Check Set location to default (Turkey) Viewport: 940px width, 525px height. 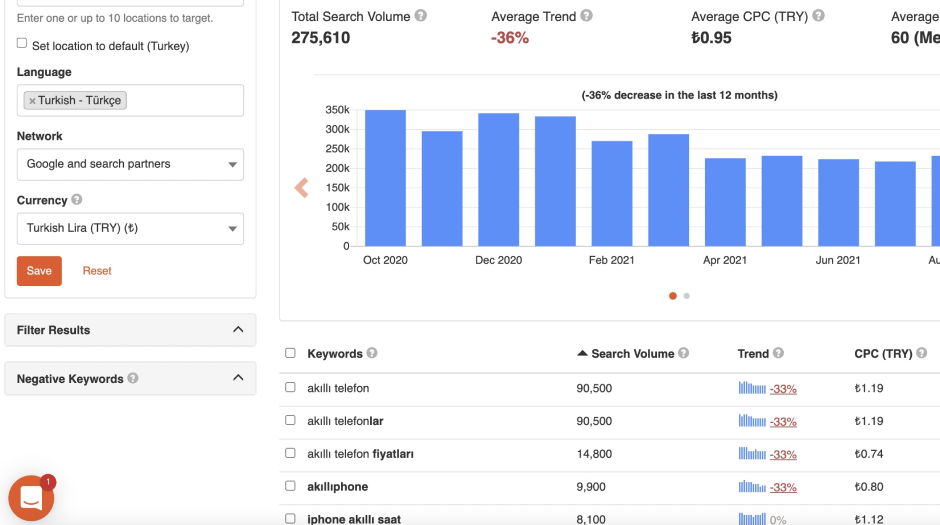pos(22,44)
